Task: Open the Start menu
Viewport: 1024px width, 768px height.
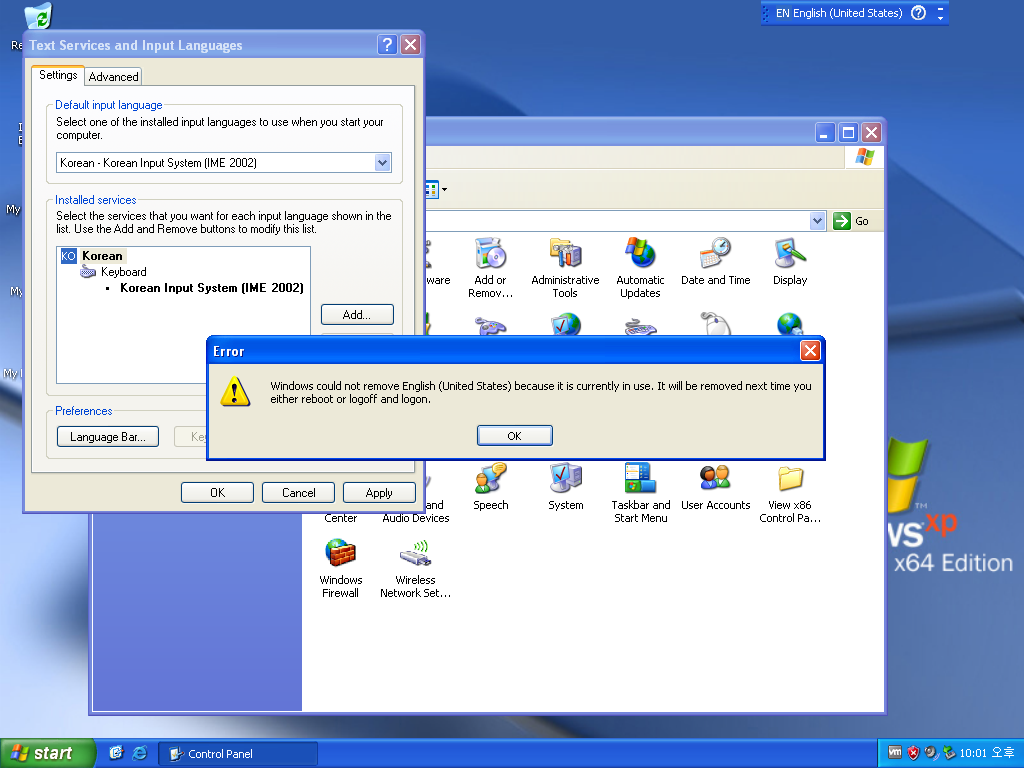Action: coord(47,753)
